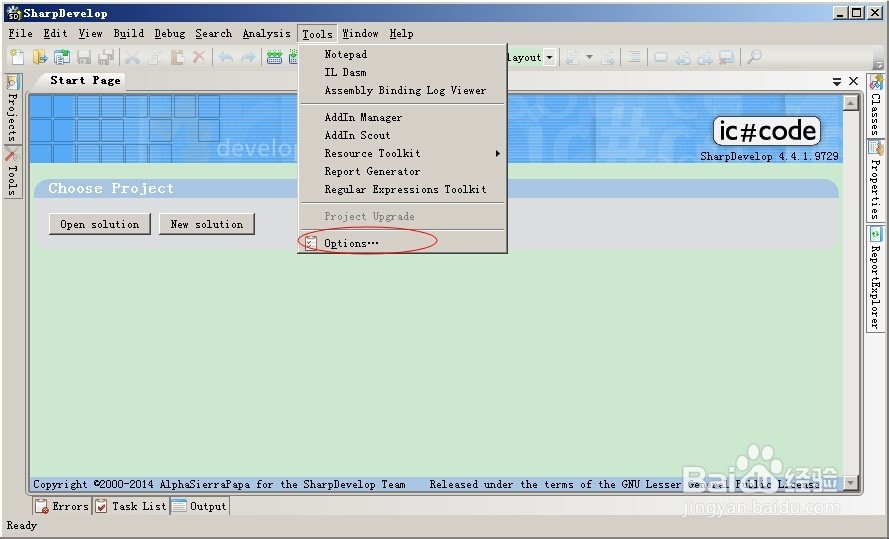Open the Analysis menu
889x539 pixels.
click(266, 33)
